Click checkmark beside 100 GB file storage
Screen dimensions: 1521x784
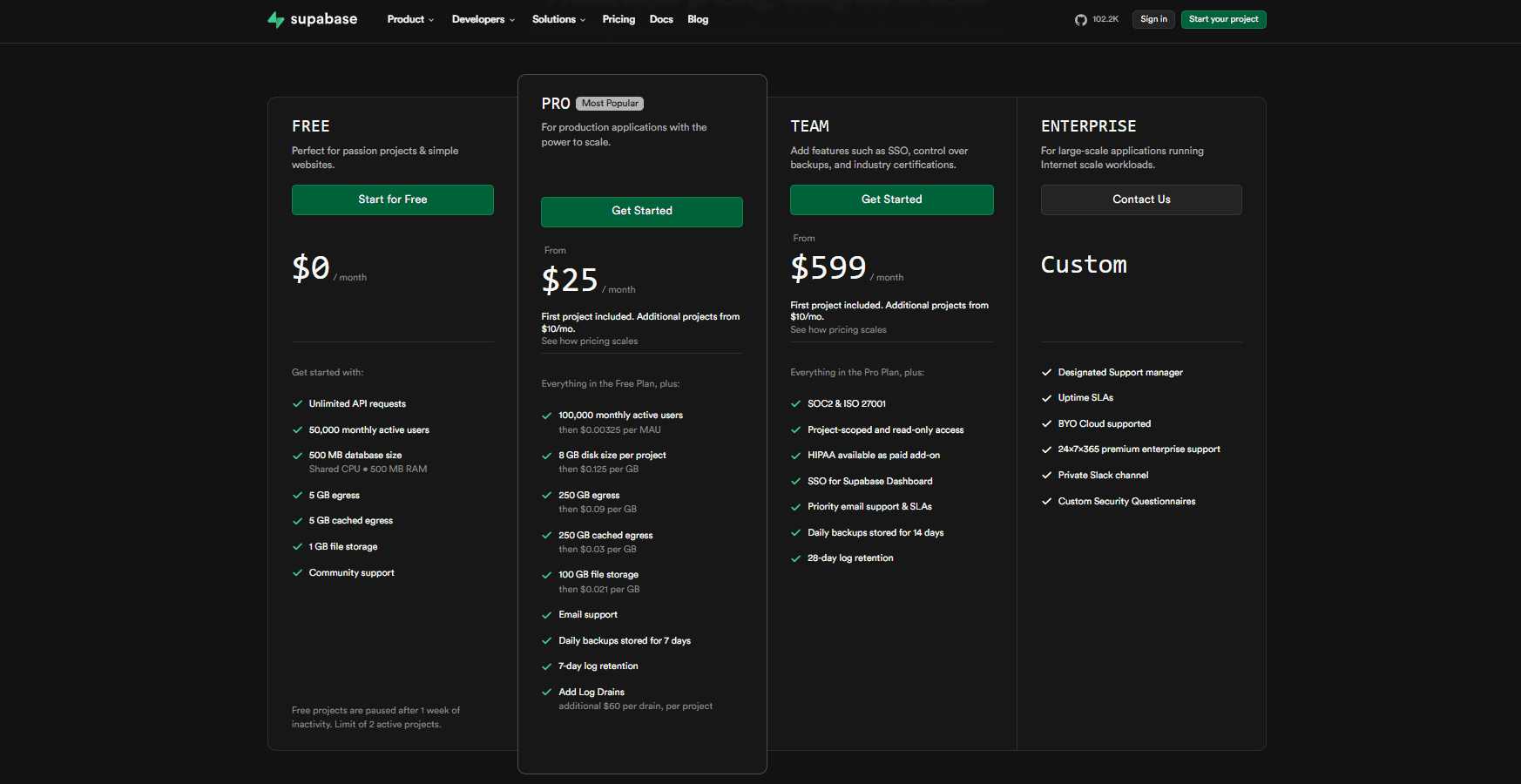546,575
